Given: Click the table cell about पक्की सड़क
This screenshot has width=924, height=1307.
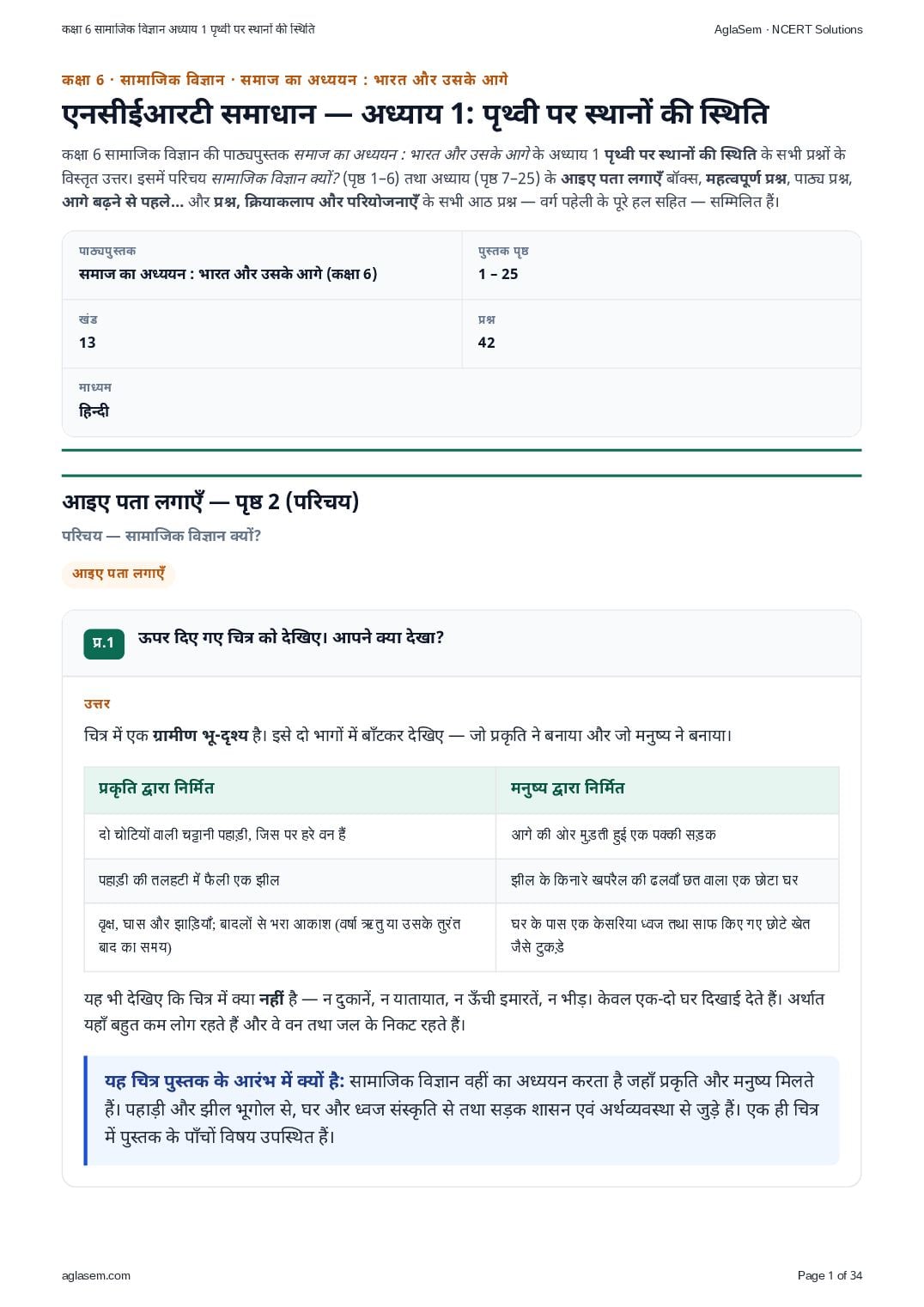Looking at the screenshot, I should (667, 835).
